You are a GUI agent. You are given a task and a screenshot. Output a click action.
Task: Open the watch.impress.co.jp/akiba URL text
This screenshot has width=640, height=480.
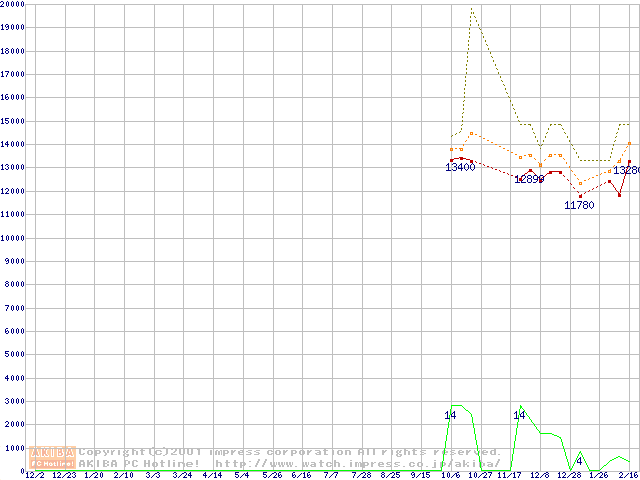358,464
